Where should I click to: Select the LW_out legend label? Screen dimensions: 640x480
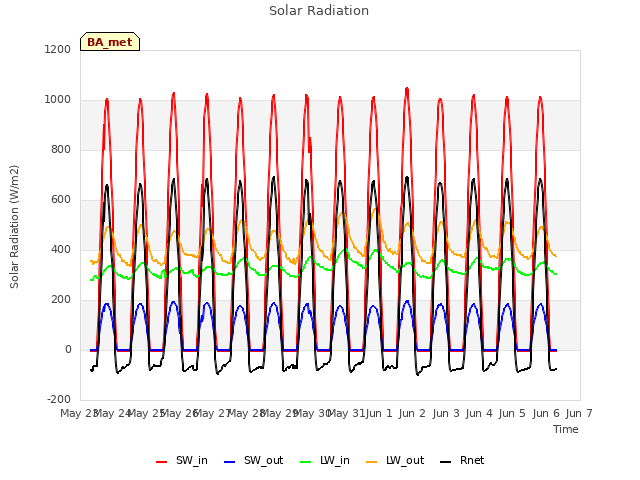point(405,460)
